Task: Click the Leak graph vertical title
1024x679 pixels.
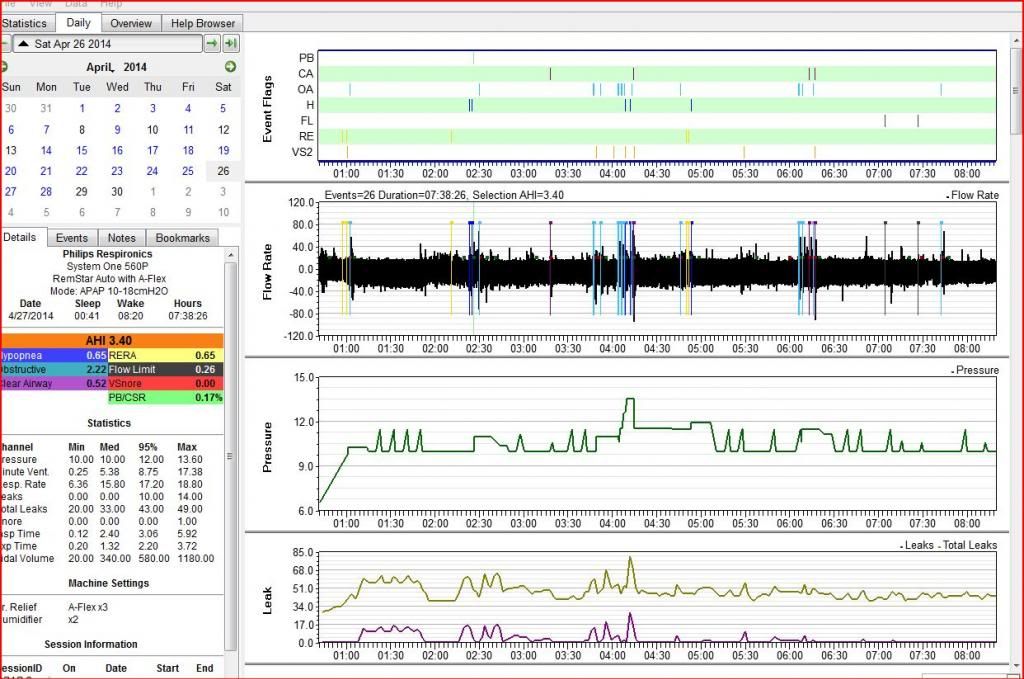Action: [x=267, y=600]
